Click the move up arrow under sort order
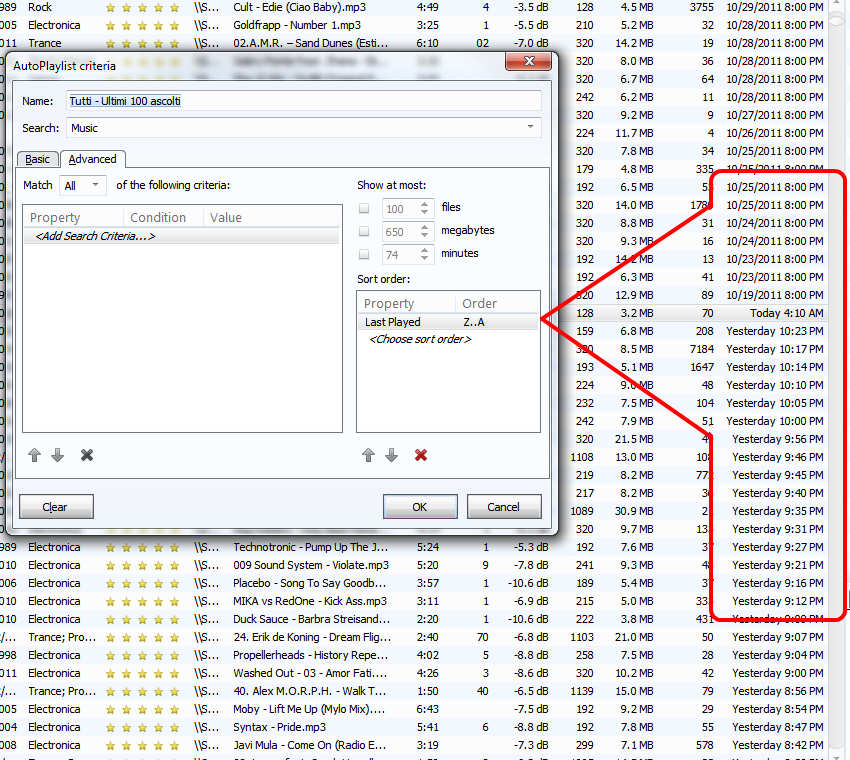 [368, 455]
